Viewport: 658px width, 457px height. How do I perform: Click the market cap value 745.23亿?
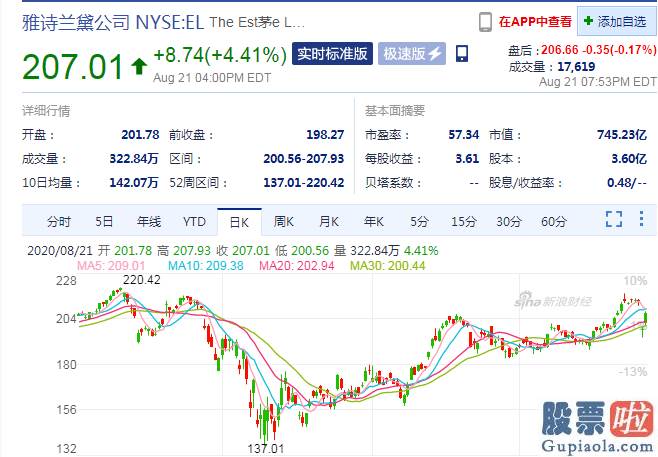[622, 135]
